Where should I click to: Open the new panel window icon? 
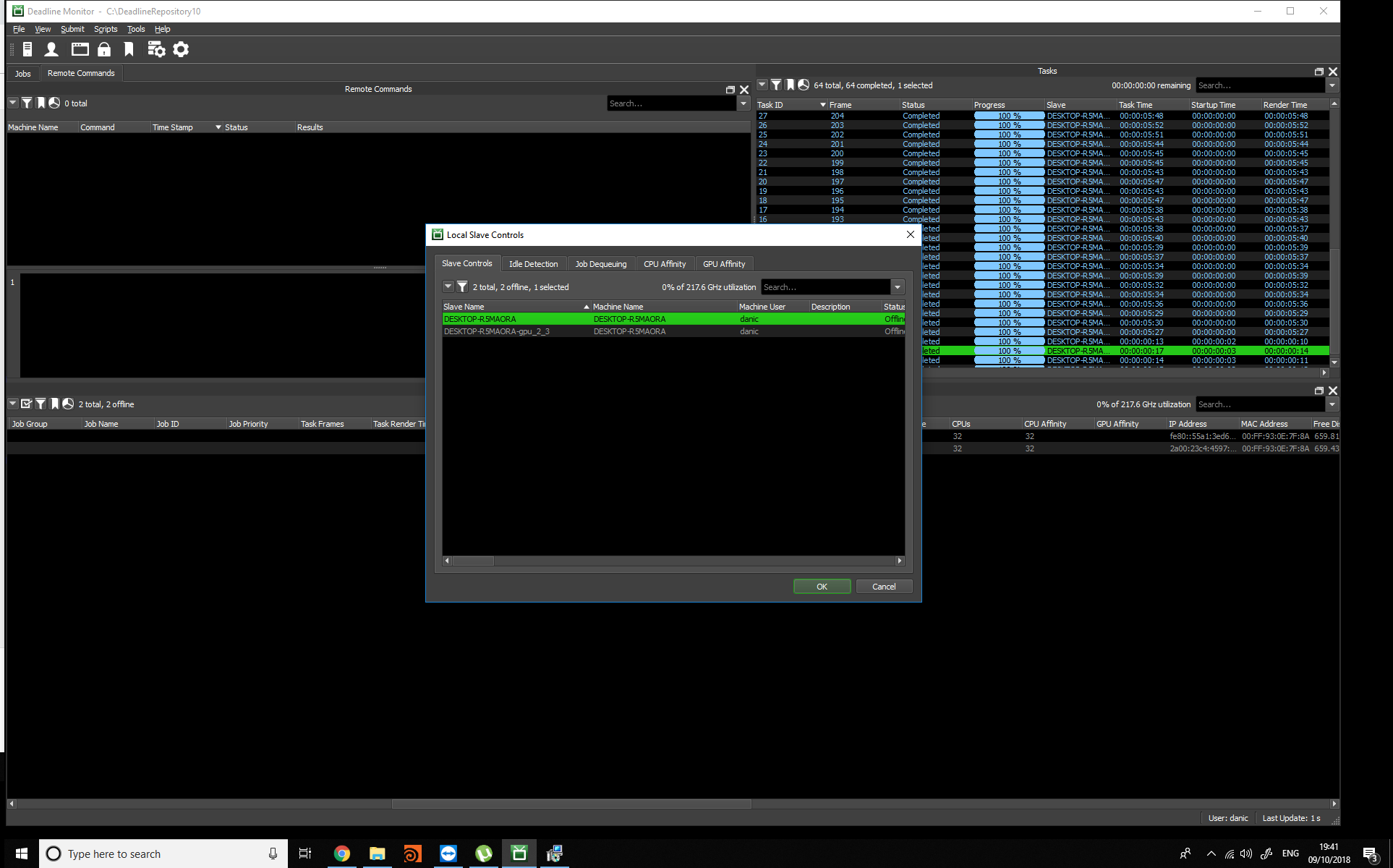[80, 49]
